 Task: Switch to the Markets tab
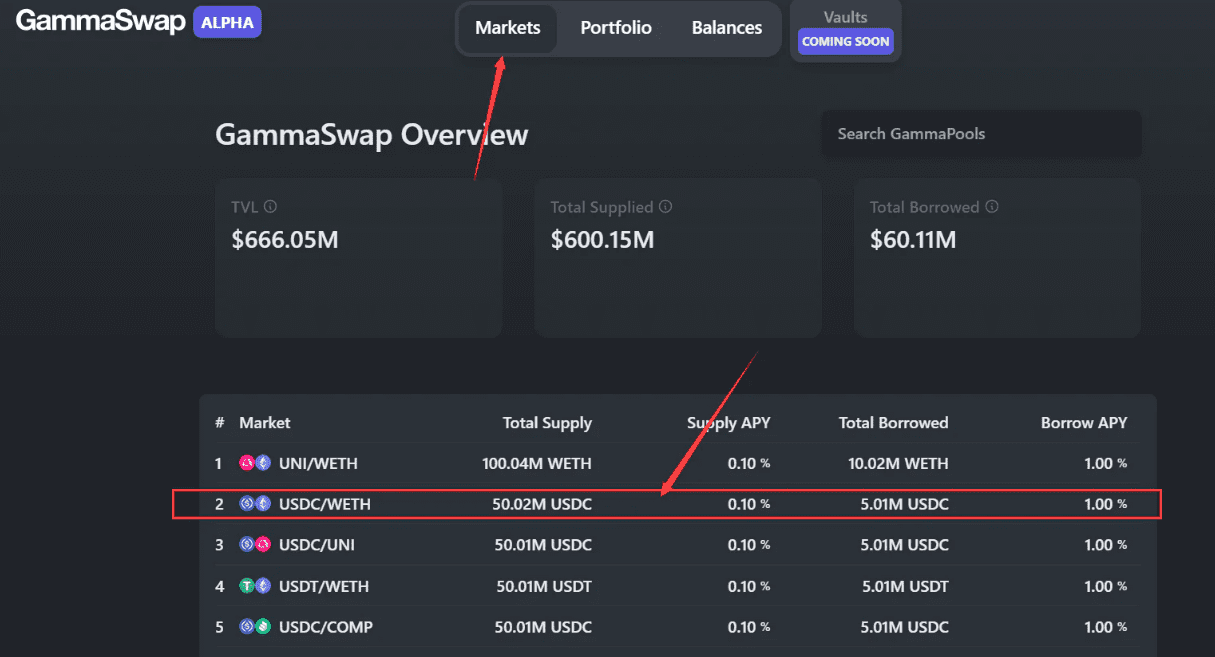507,28
